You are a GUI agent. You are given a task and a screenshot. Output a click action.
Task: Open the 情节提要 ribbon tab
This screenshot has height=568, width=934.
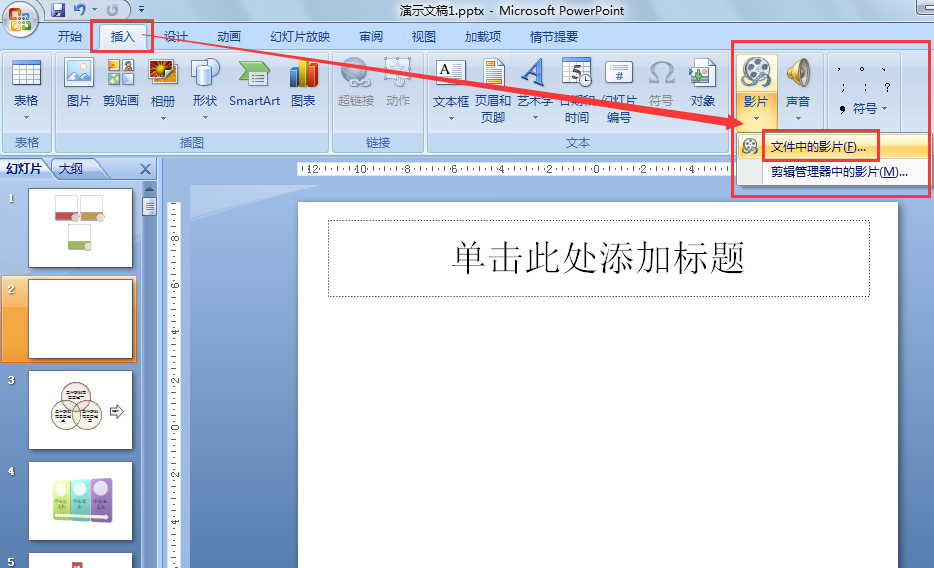coord(553,36)
